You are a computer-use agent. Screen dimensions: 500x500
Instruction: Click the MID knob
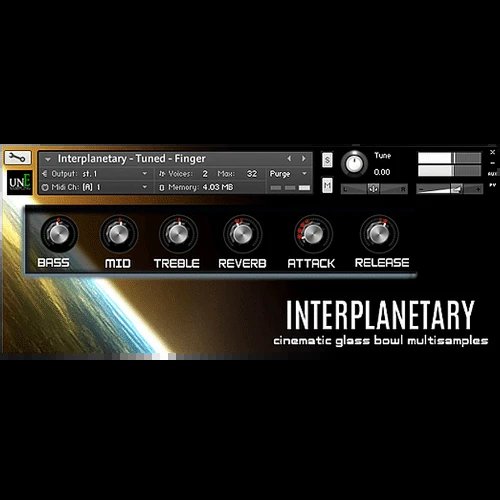click(x=119, y=234)
